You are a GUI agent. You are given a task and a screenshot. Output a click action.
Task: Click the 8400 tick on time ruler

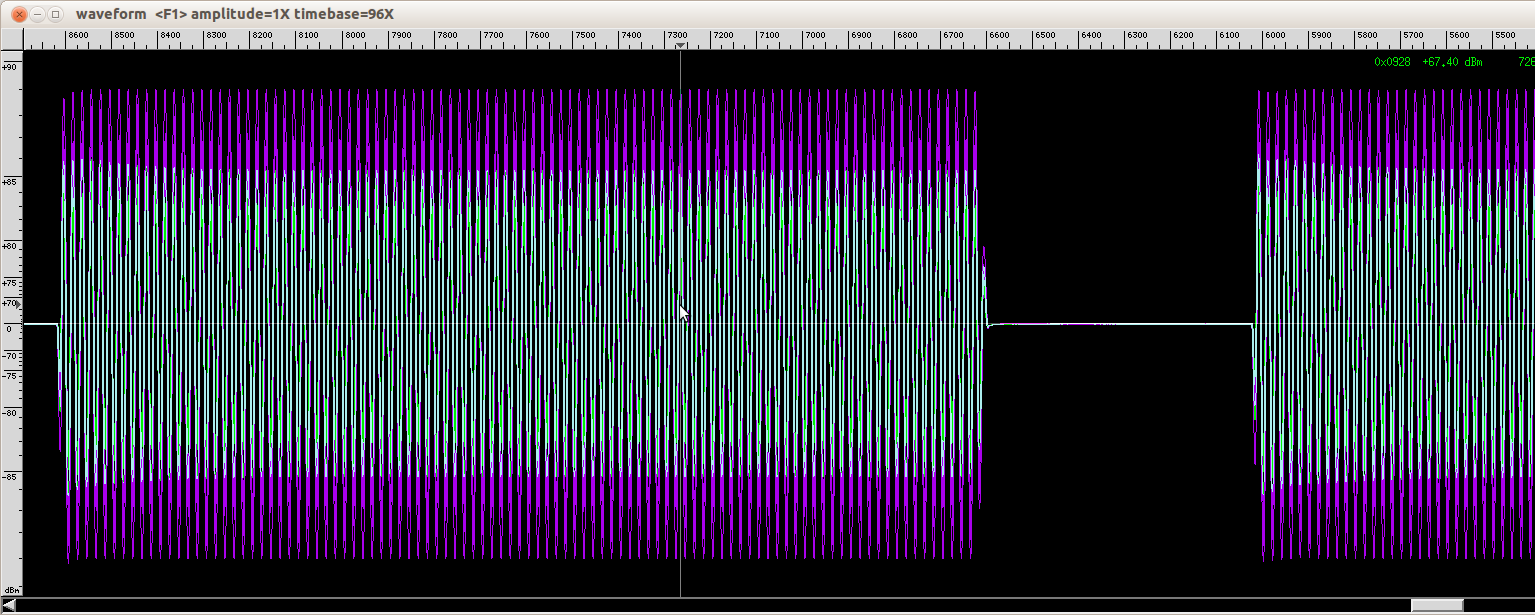[169, 35]
